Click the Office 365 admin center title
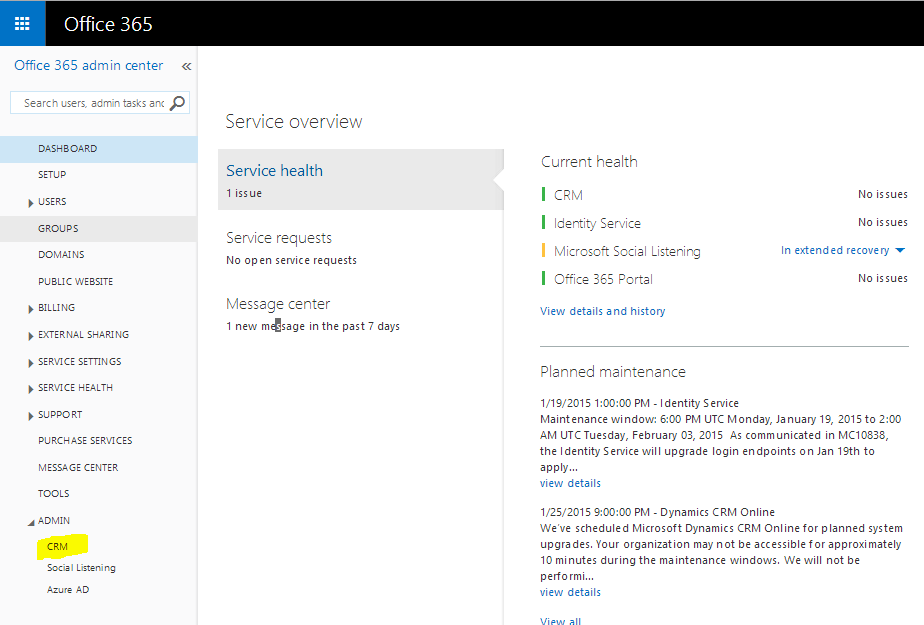Viewport: 924px width, 625px height. point(89,66)
